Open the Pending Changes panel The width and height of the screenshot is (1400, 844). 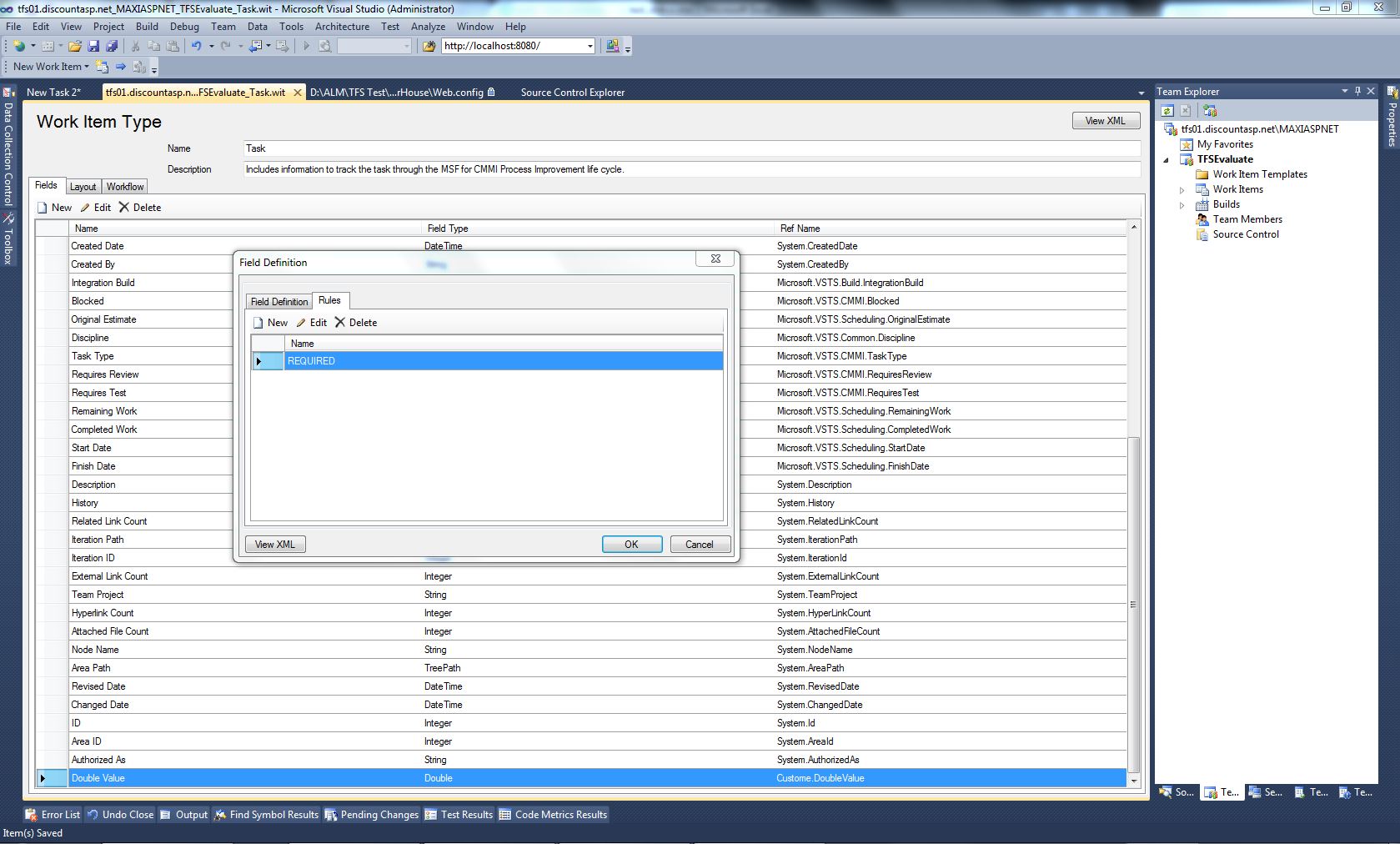tap(371, 815)
